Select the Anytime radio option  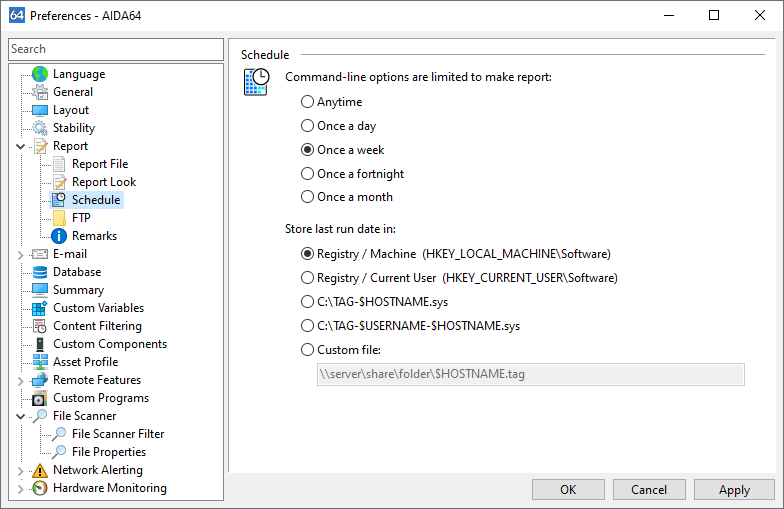(332, 102)
